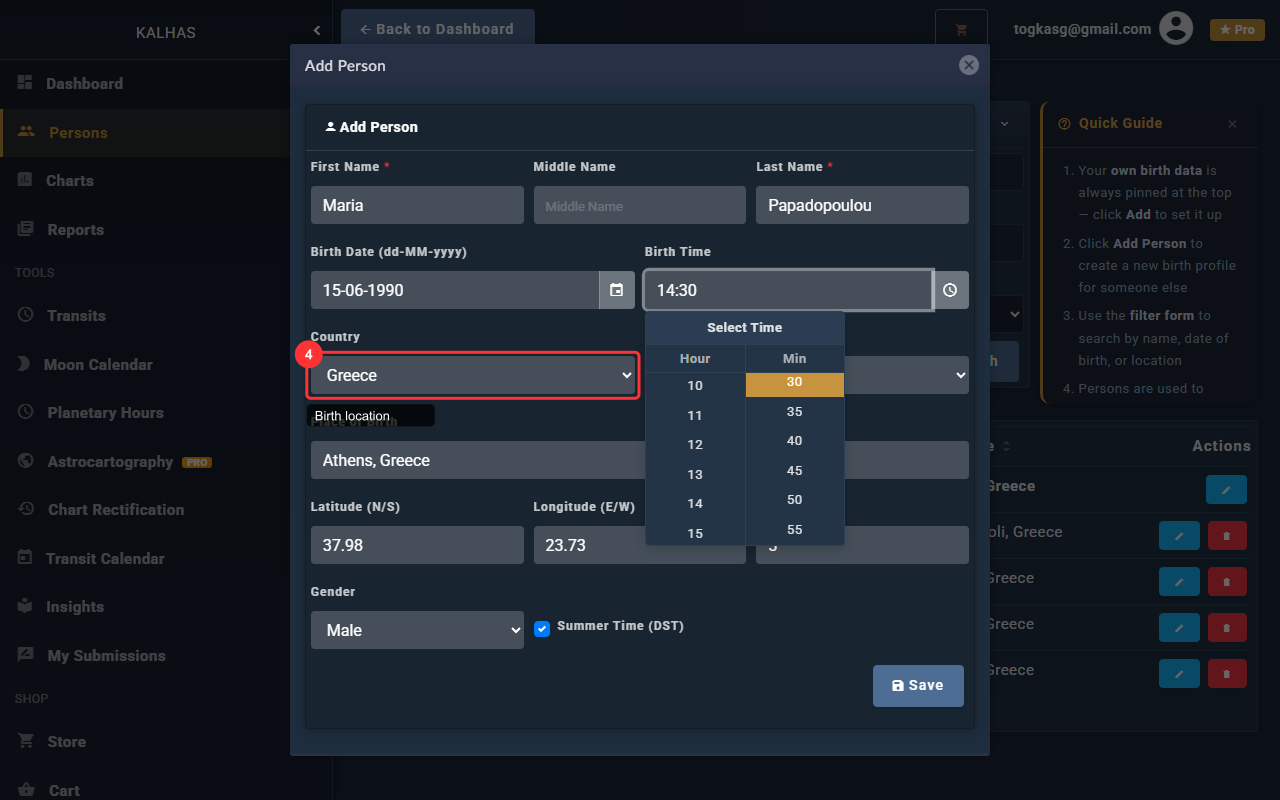The height and width of the screenshot is (800, 1280).
Task: Click Back to Dashboard button
Action: (437, 29)
